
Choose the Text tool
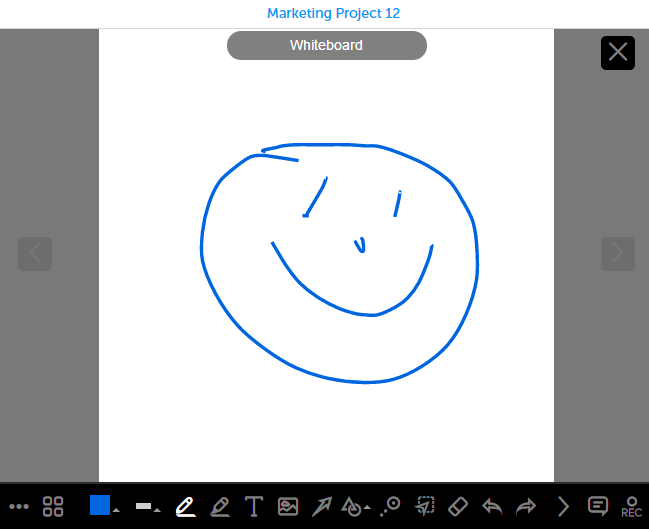[x=254, y=506]
